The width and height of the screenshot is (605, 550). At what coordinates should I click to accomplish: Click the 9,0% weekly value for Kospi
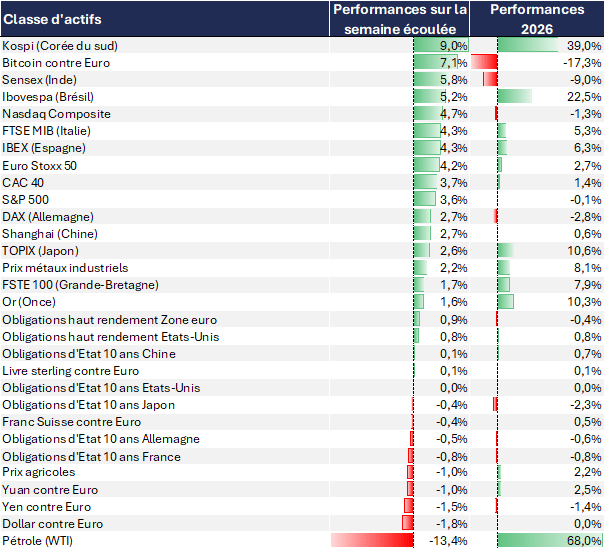(x=453, y=46)
